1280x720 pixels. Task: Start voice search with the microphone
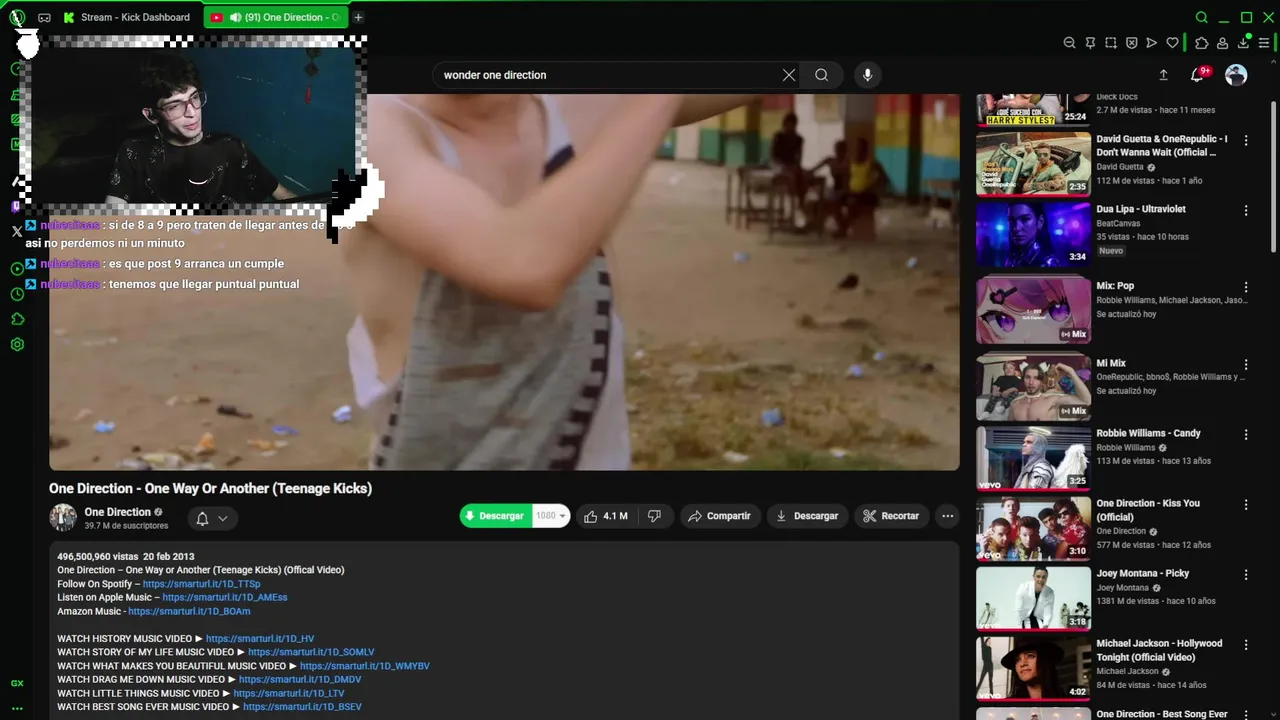867,75
